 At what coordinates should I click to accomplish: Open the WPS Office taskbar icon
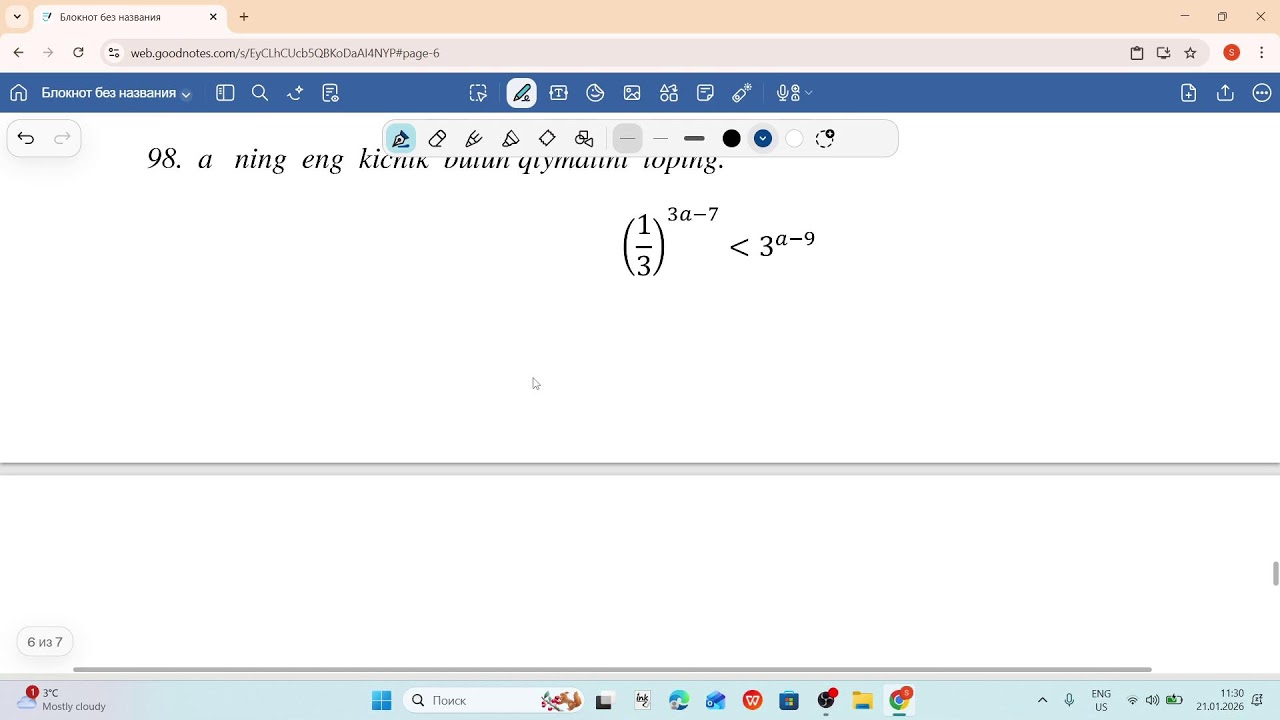pos(752,700)
